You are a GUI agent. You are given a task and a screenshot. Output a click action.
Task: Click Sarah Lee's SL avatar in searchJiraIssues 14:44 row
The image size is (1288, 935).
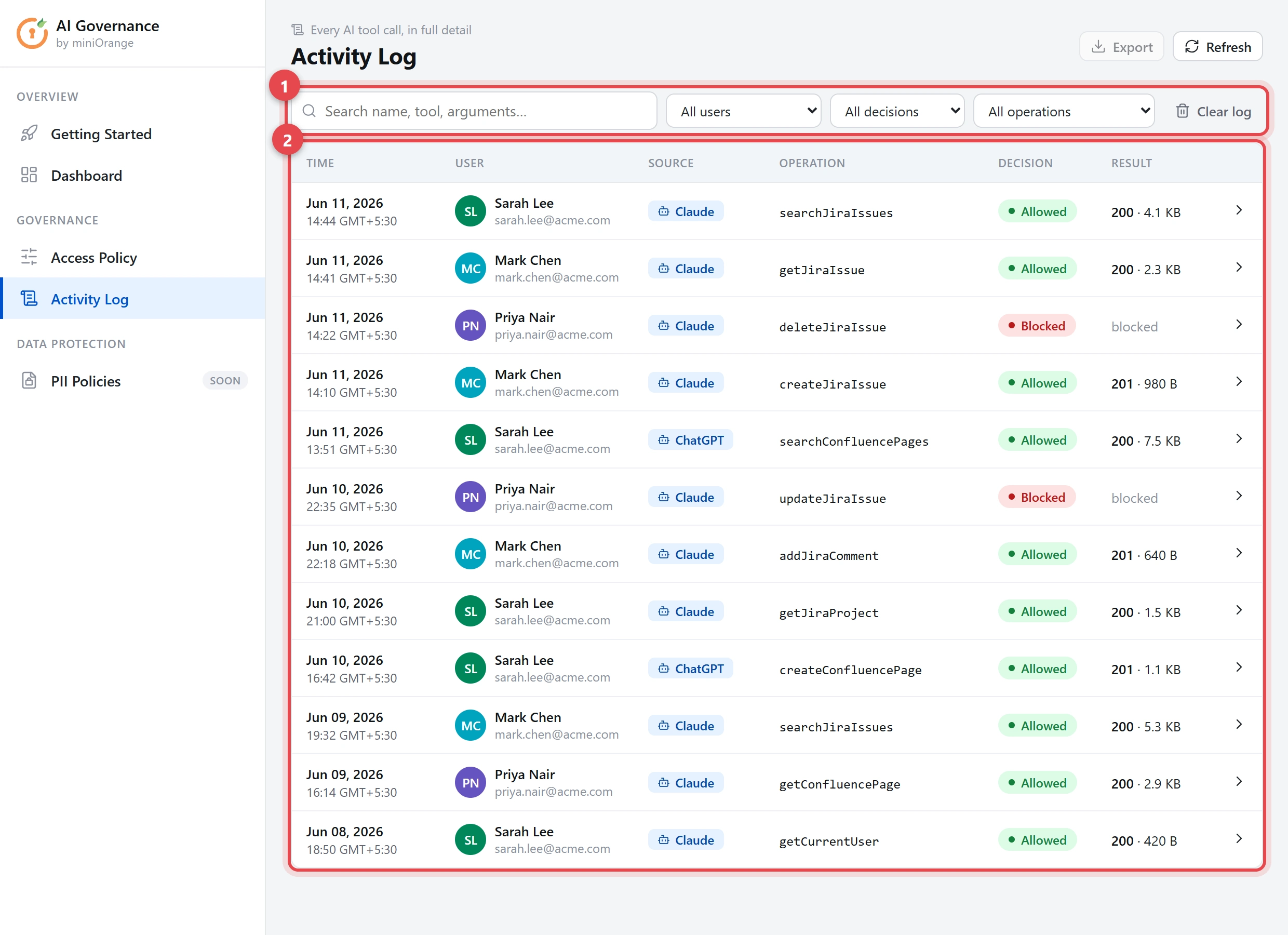[x=470, y=211]
